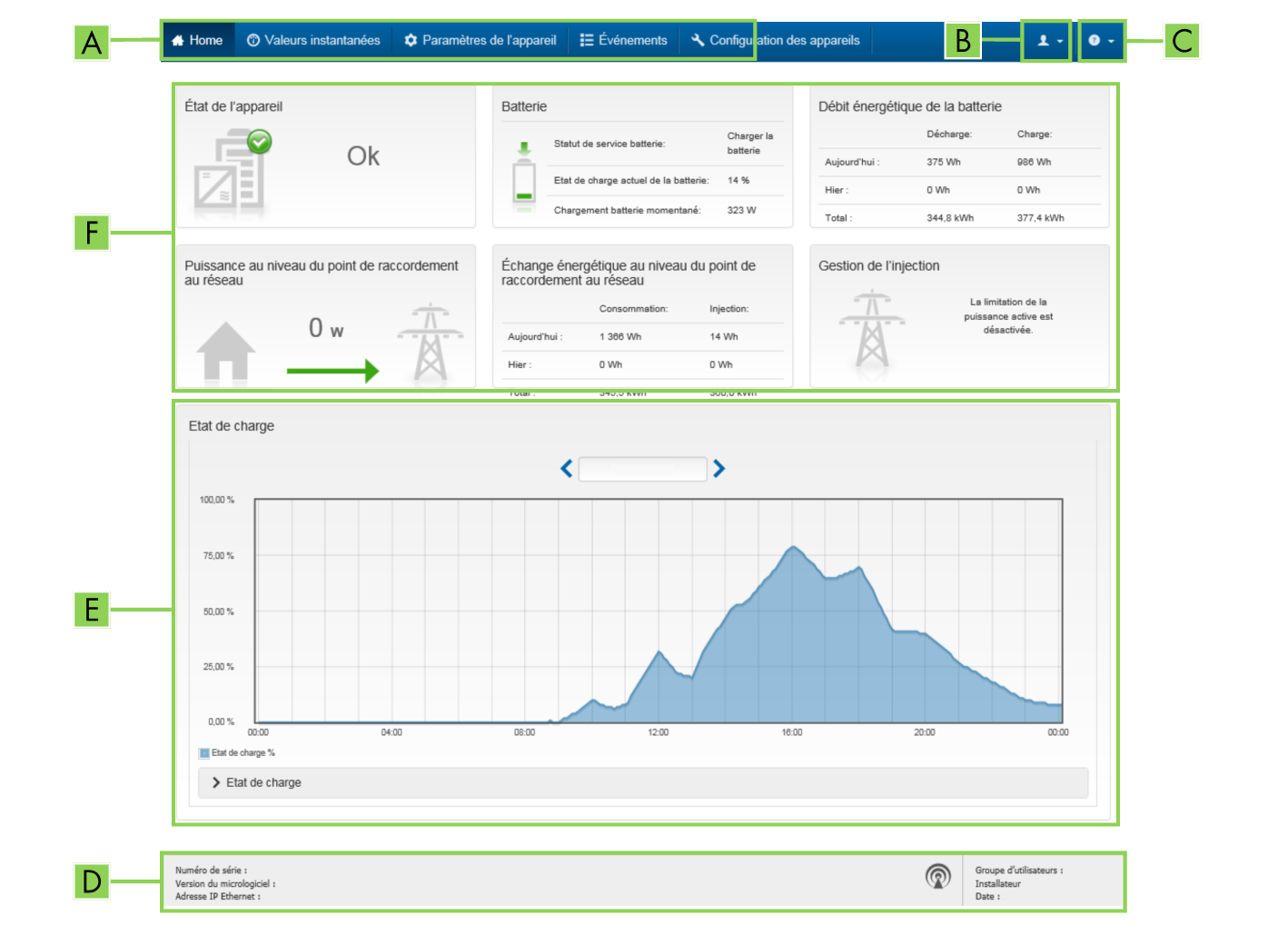This screenshot has height=945, width=1288.
Task: Click the chart date input field
Action: click(642, 469)
